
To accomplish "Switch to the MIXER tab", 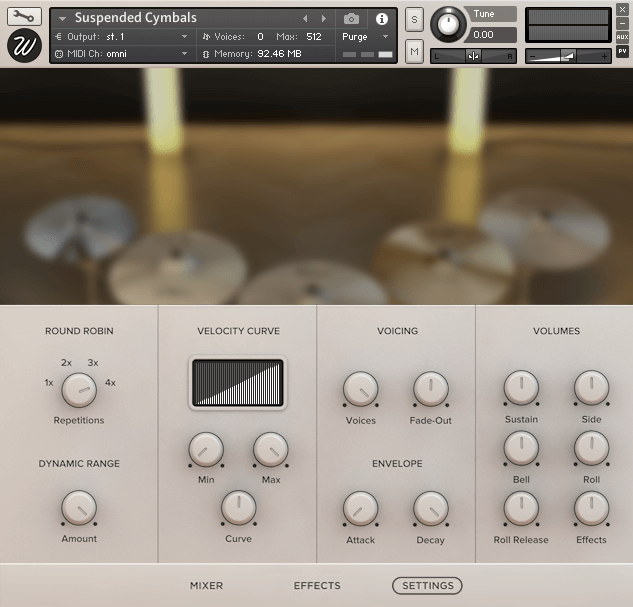I will click(x=206, y=586).
